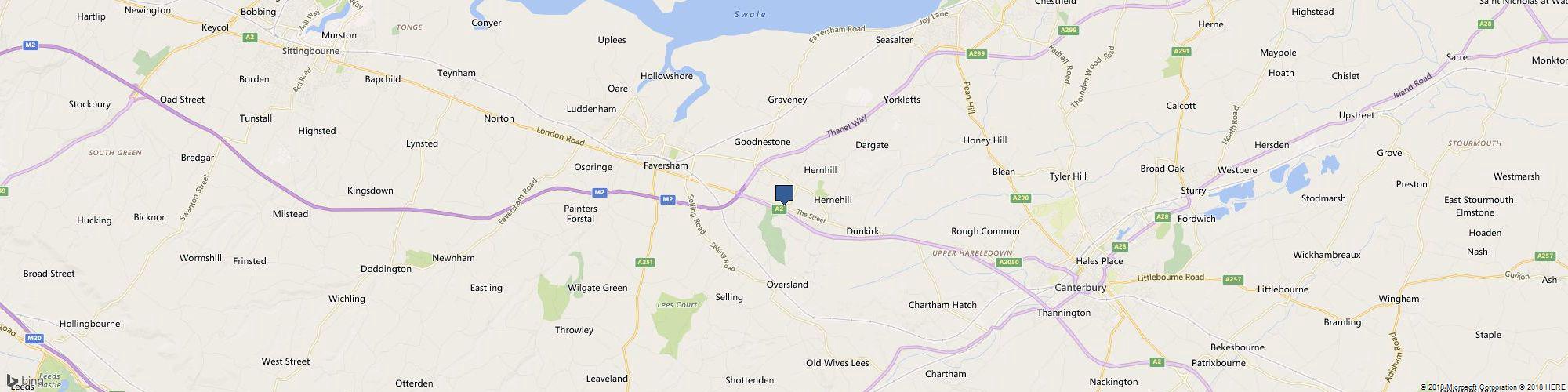This screenshot has width=1568, height=392.
Task: Click the Dunkirk village label
Action: 862,231
